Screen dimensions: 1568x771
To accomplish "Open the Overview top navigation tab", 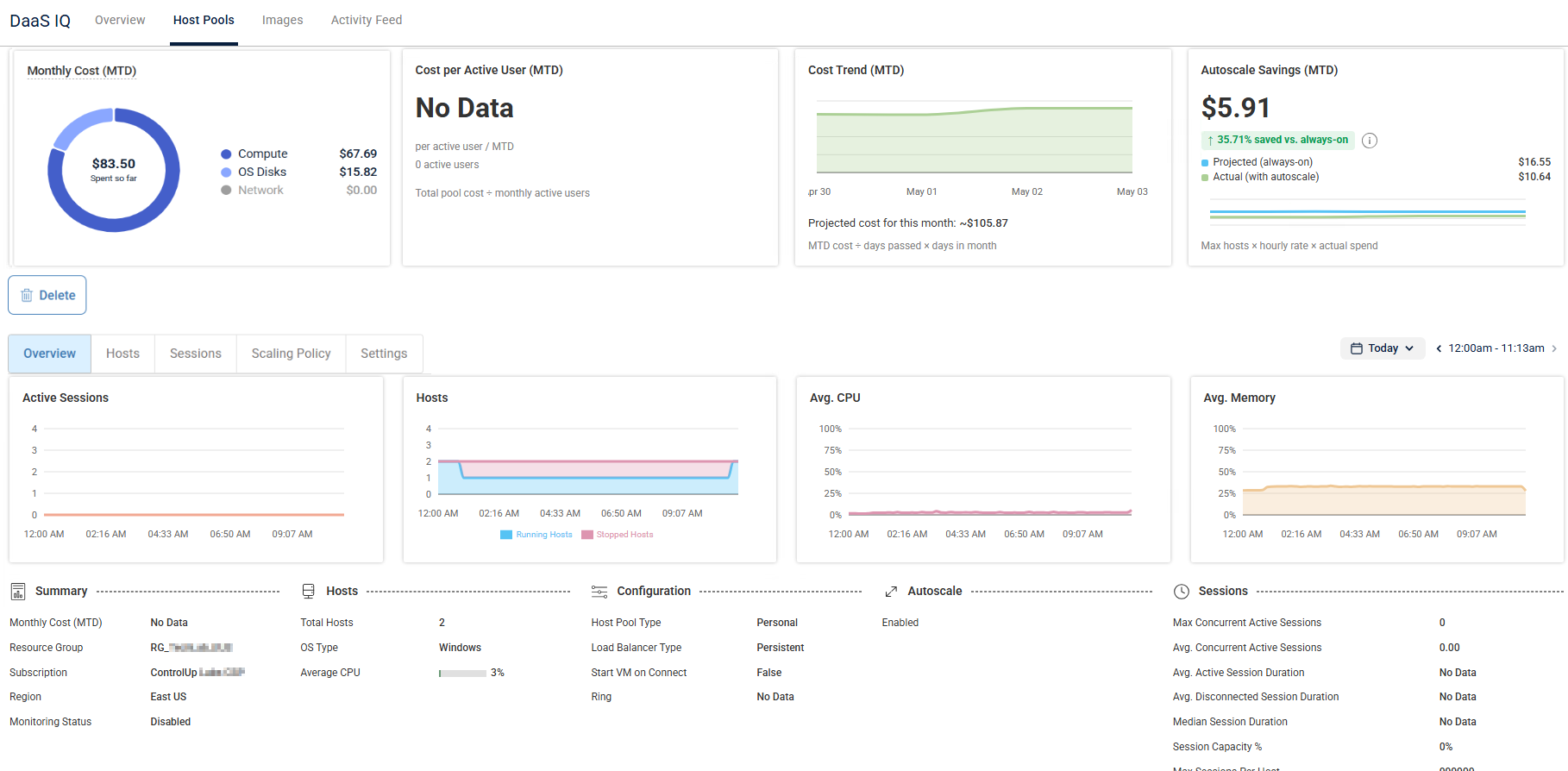I will pyautogui.click(x=120, y=20).
